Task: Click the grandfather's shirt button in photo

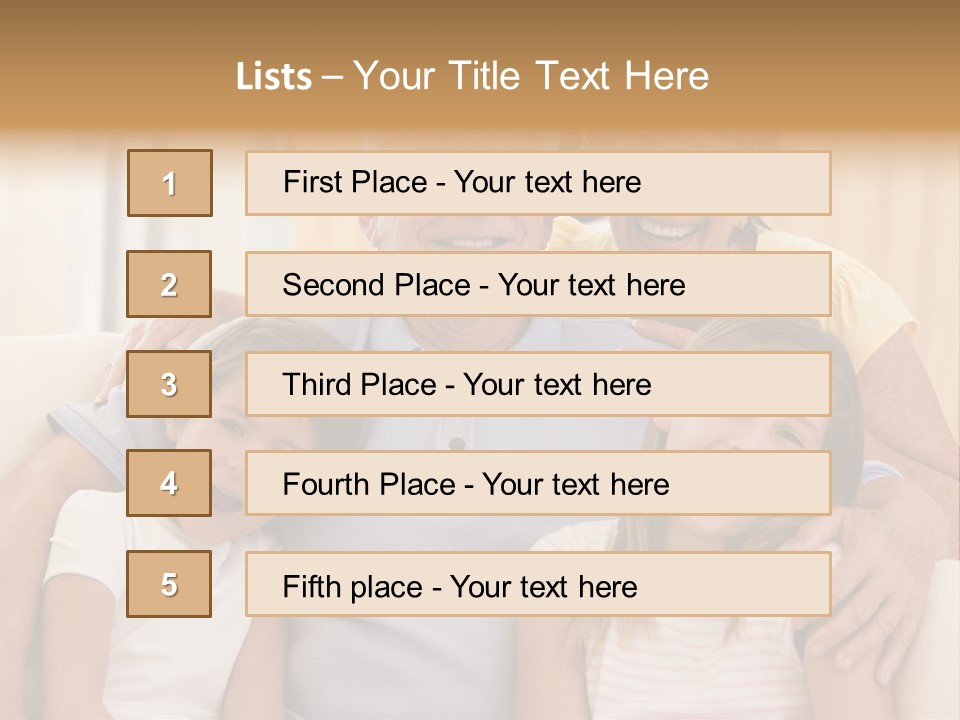Action: tap(457, 443)
